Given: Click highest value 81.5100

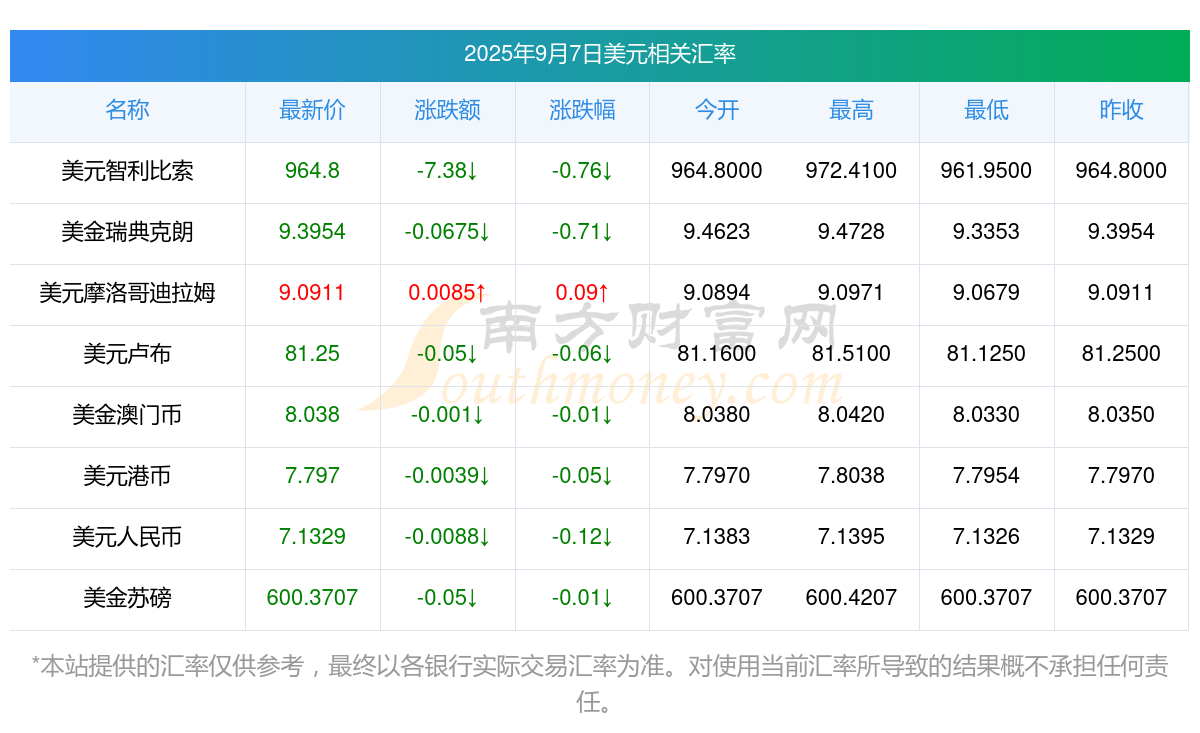Looking at the screenshot, I should (x=851, y=354).
